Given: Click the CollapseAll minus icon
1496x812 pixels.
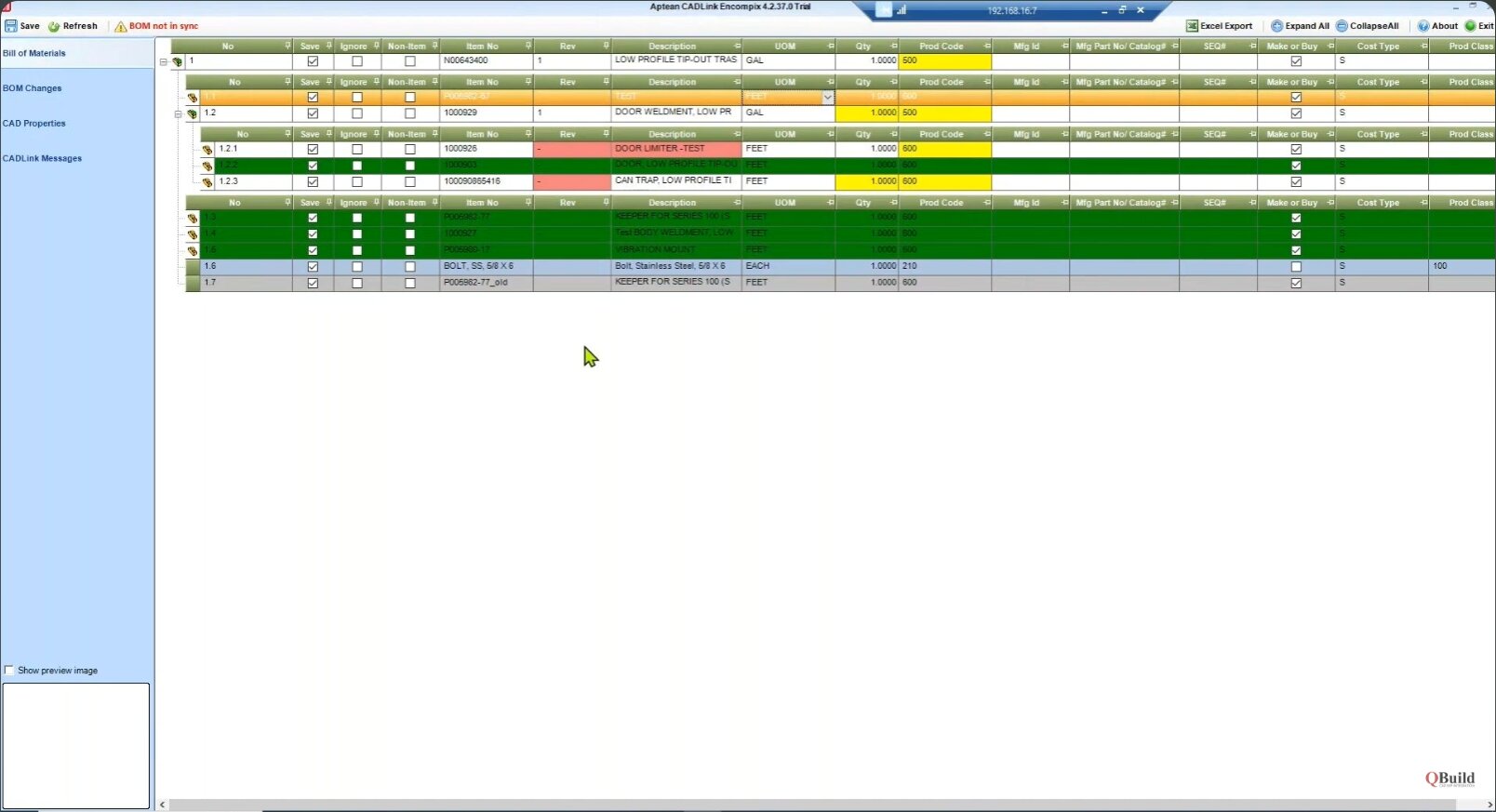Looking at the screenshot, I should (1342, 26).
